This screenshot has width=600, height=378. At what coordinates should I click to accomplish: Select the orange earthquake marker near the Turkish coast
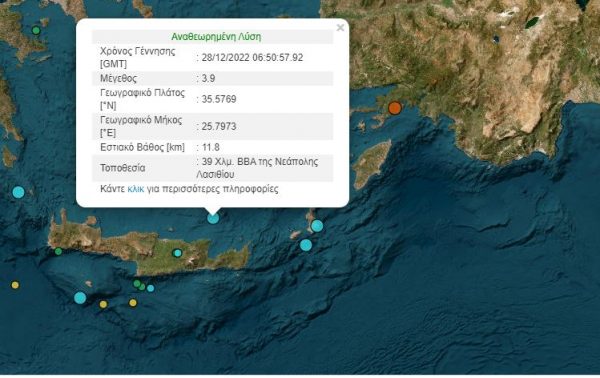point(395,108)
